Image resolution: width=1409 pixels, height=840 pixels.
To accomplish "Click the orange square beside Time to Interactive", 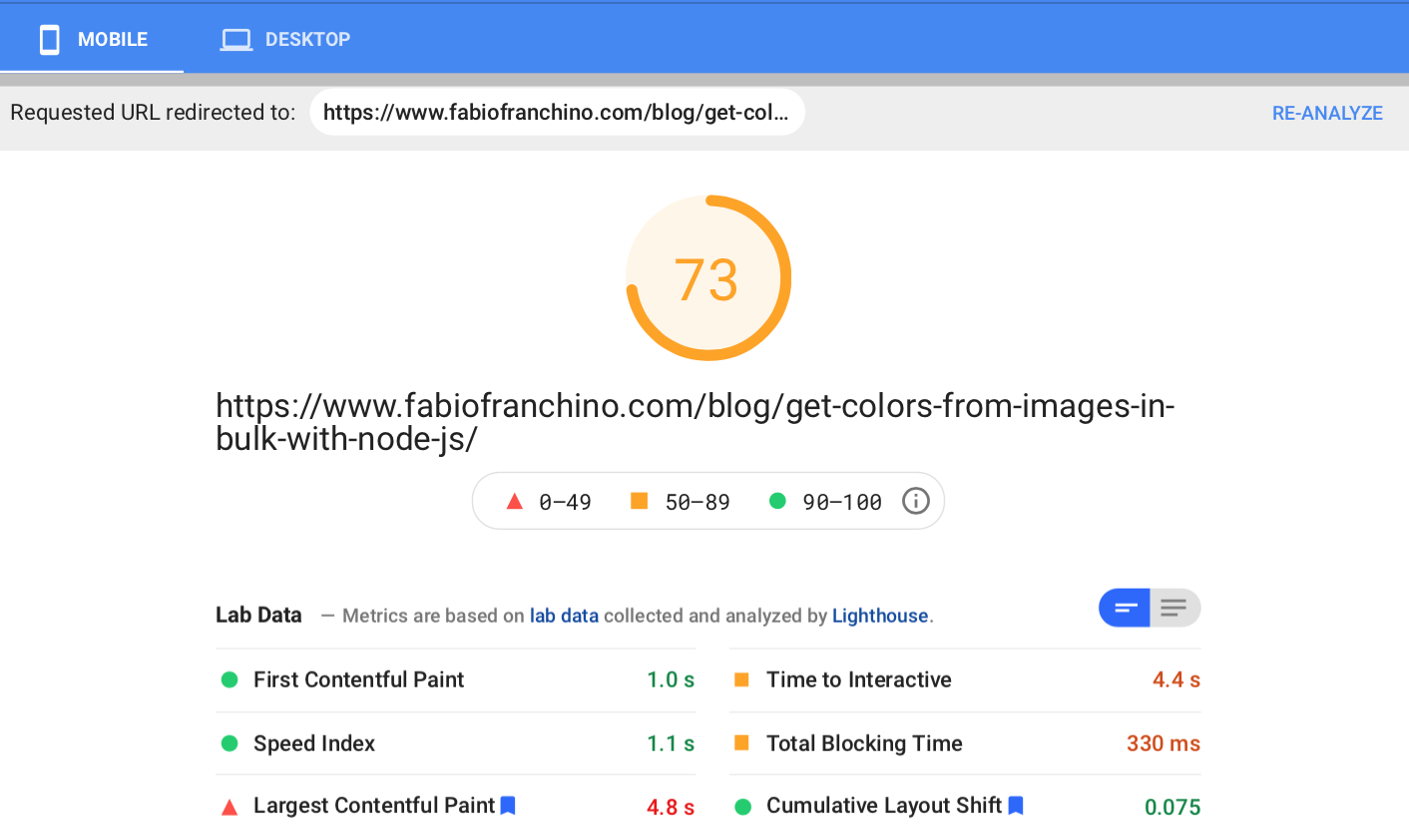I will 741,679.
